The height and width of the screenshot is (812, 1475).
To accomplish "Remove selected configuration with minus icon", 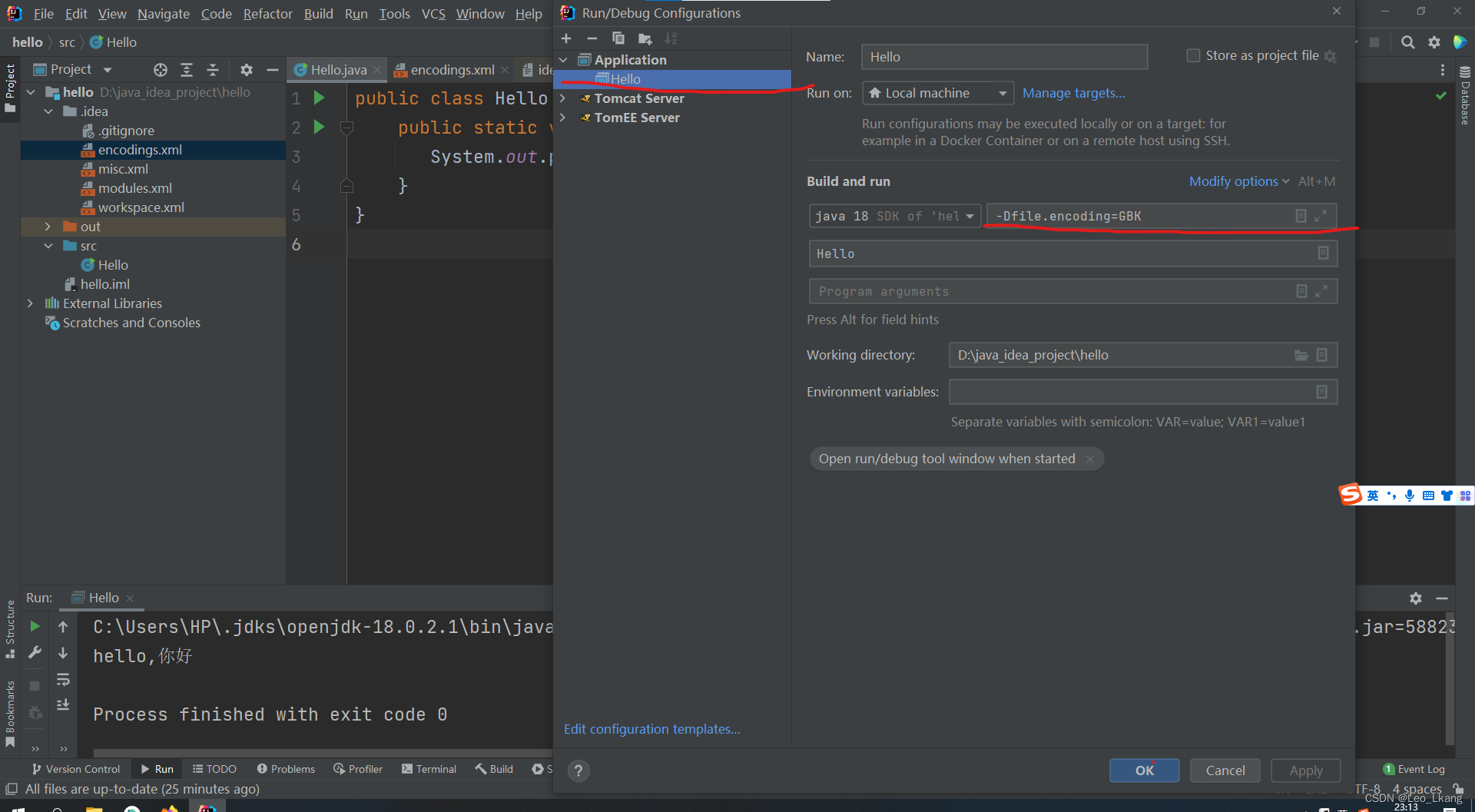I will 592,38.
